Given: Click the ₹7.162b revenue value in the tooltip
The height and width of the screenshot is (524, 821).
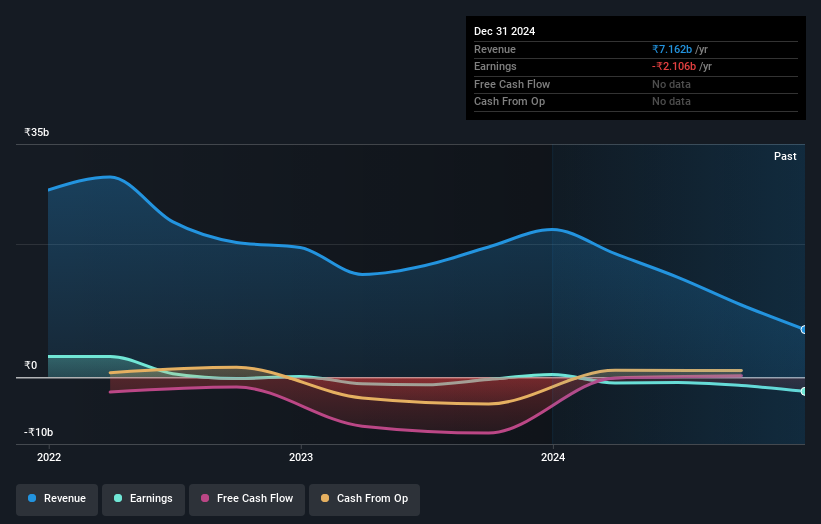Looking at the screenshot, I should point(672,49).
